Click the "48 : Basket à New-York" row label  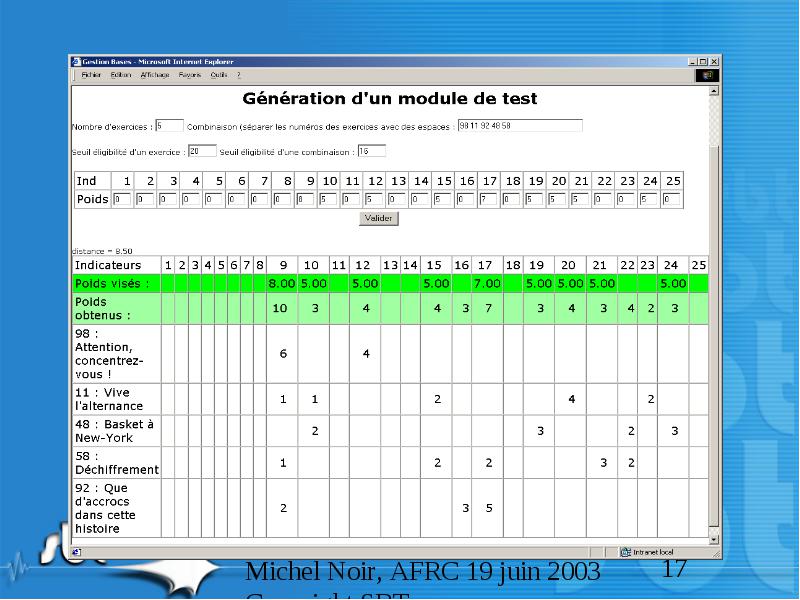pyautogui.click(x=114, y=431)
